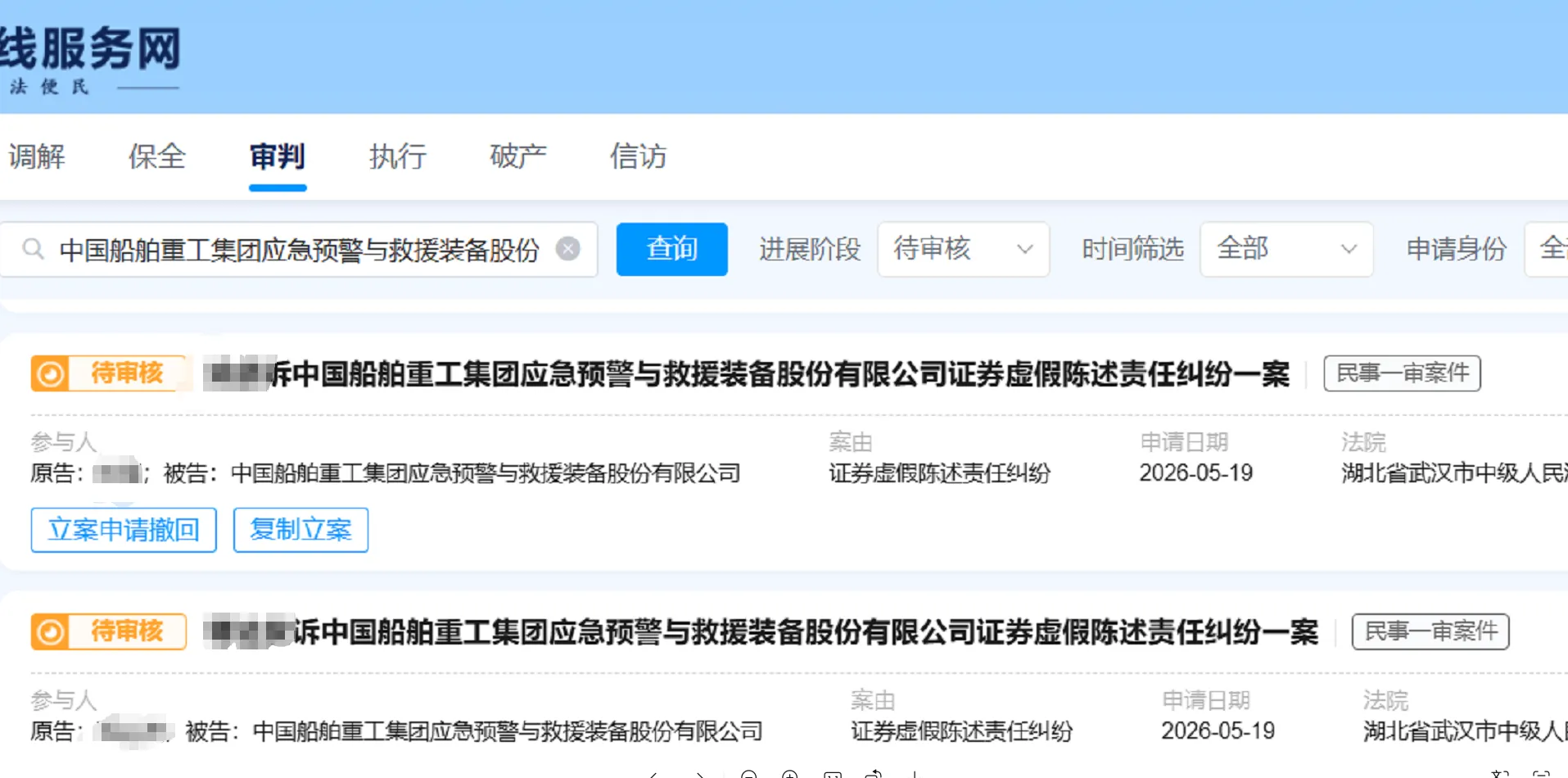Switch to the 保全 tab

pyautogui.click(x=157, y=156)
